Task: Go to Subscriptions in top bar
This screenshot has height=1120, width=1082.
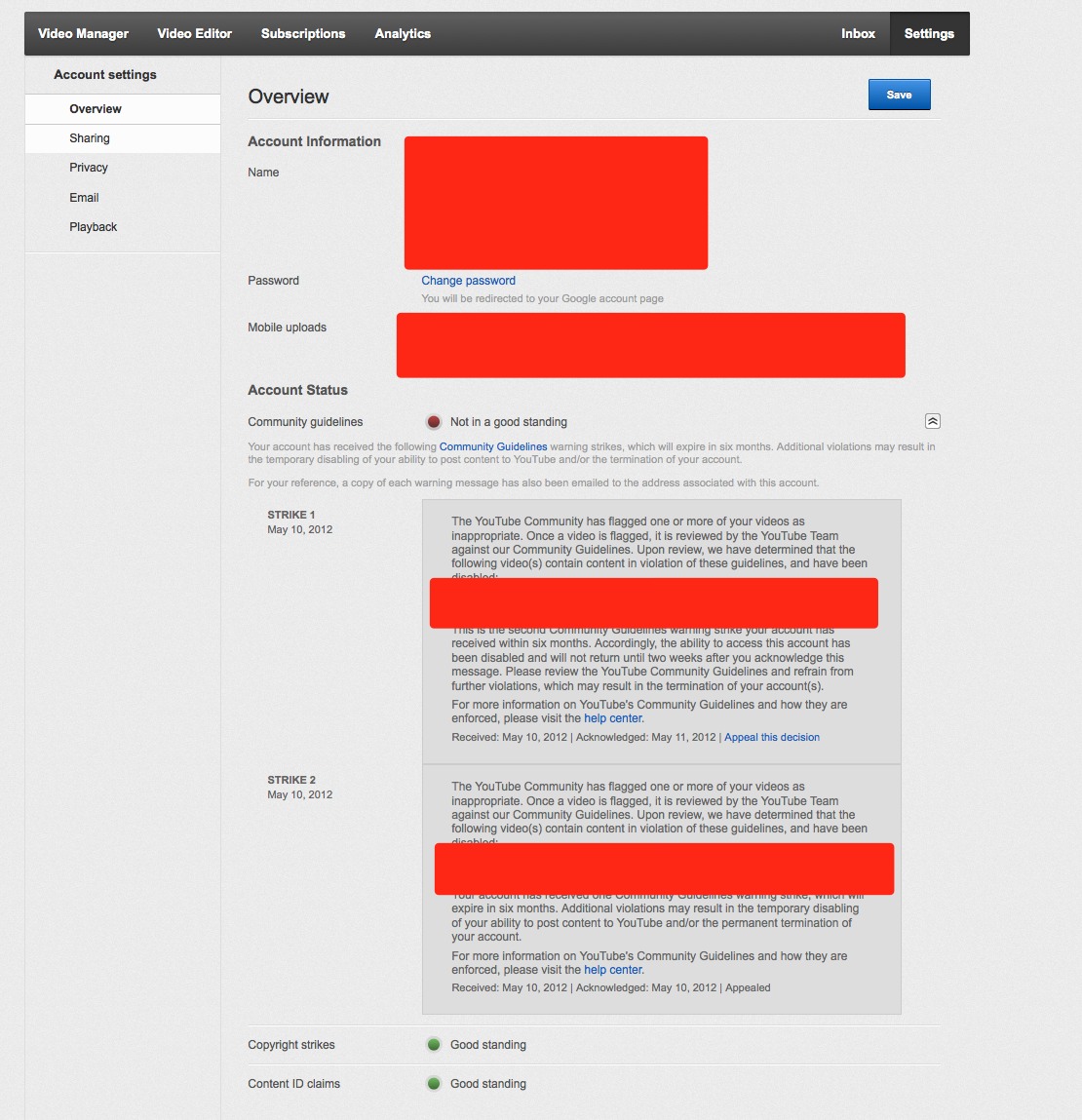Action: click(303, 33)
